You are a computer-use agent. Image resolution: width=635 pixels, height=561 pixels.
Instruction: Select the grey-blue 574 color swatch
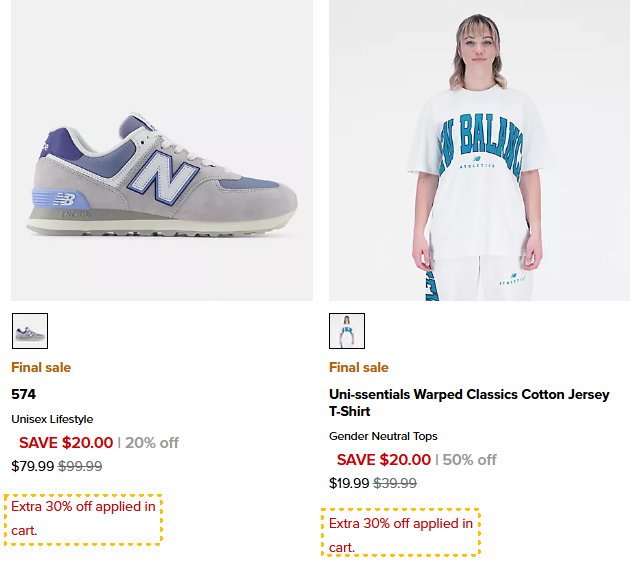[30, 331]
